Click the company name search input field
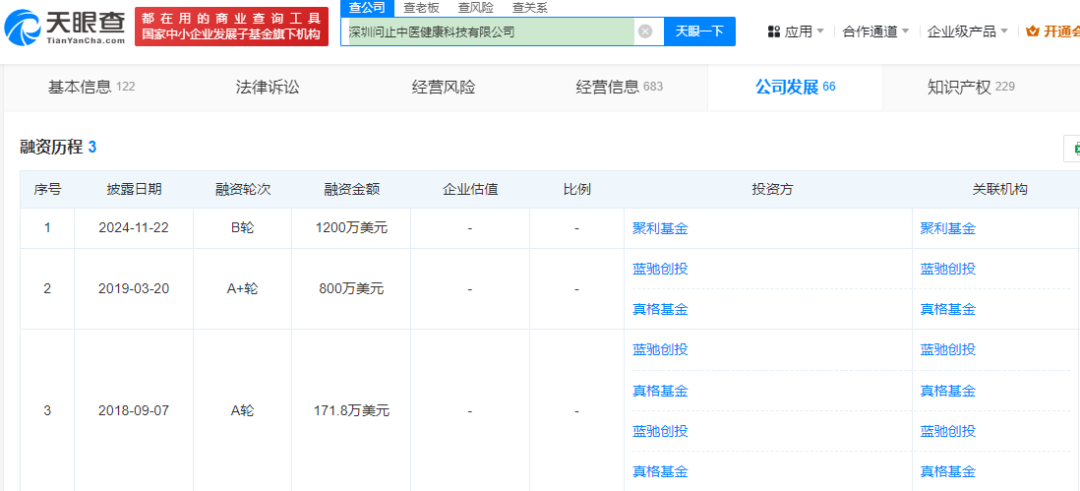This screenshot has width=1080, height=491. [x=488, y=31]
